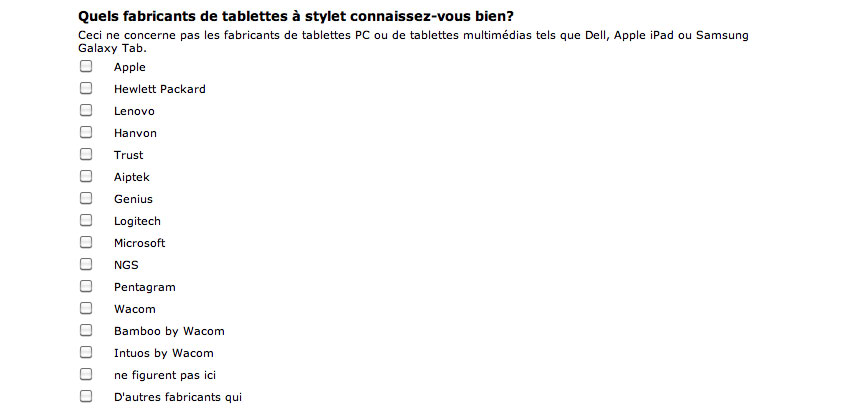Select the Lenovo checkbox
Viewport: 850px width, 411px height.
(86, 110)
